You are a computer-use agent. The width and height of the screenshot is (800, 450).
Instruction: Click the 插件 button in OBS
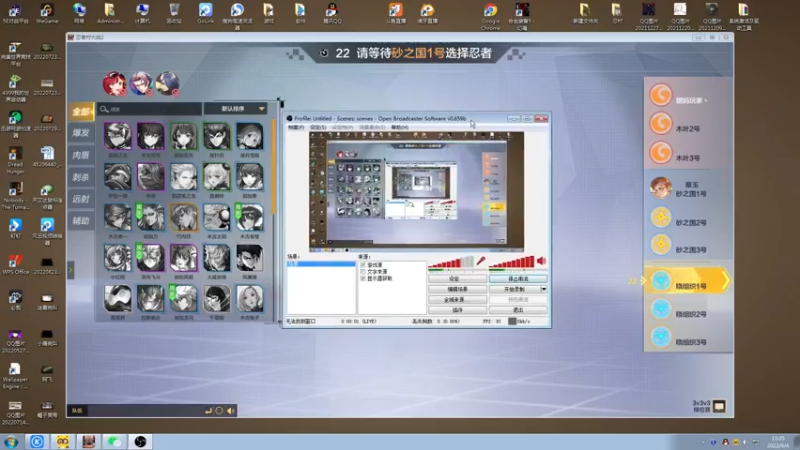457,310
